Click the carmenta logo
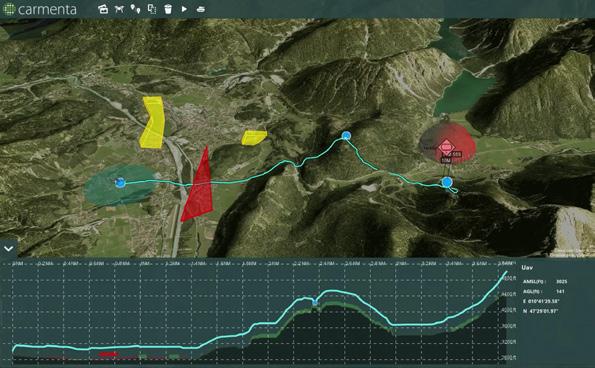 click(40, 9)
